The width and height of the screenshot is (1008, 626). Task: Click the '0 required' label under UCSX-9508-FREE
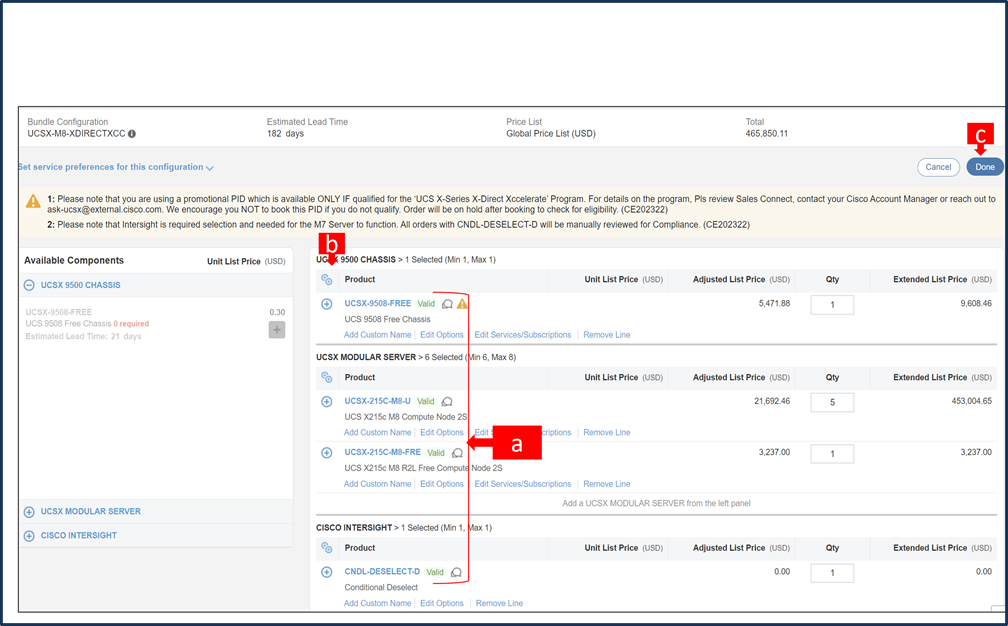point(131,324)
